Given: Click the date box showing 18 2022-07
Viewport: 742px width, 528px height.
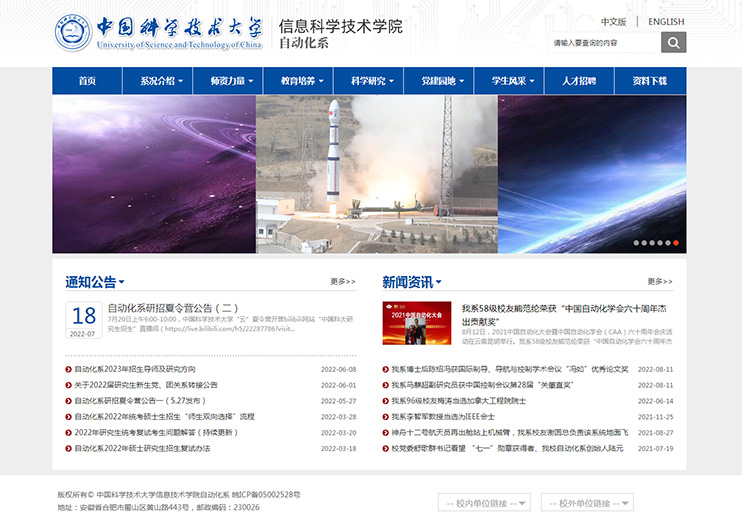Looking at the screenshot, I should pyautogui.click(x=84, y=321).
